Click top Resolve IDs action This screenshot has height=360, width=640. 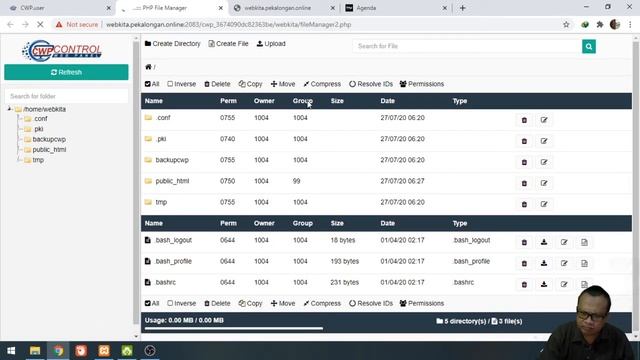click(x=371, y=84)
